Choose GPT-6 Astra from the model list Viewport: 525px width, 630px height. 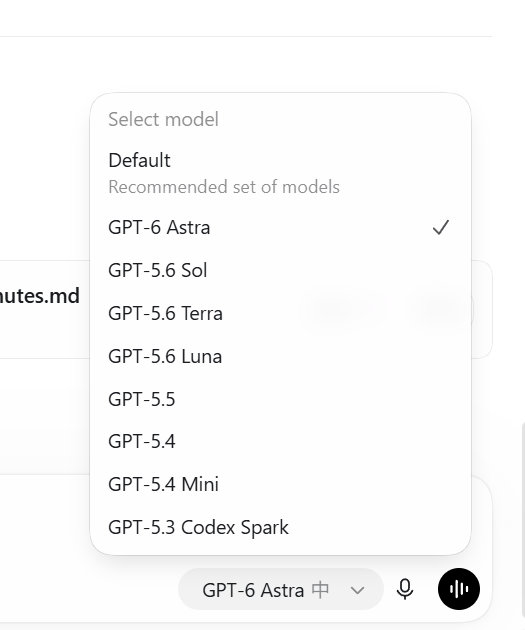tap(280, 227)
